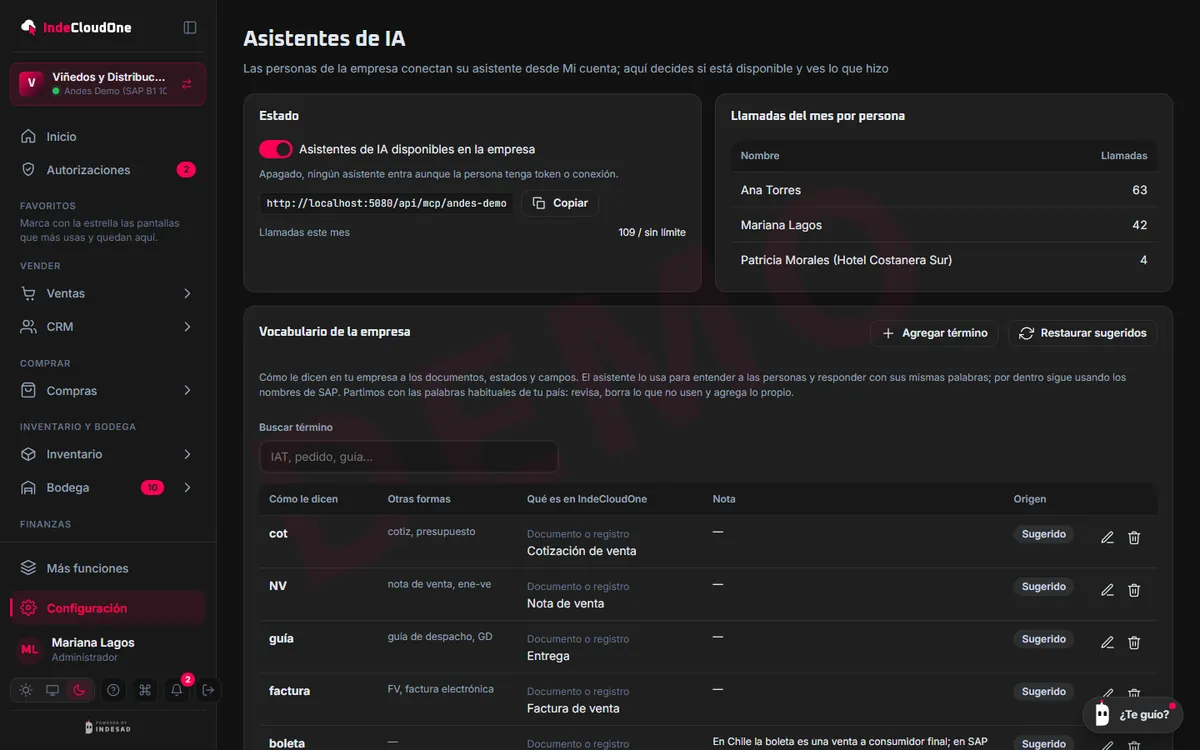Open Configuración in the sidebar
Image resolution: width=1200 pixels, height=750 pixels.
coord(108,608)
